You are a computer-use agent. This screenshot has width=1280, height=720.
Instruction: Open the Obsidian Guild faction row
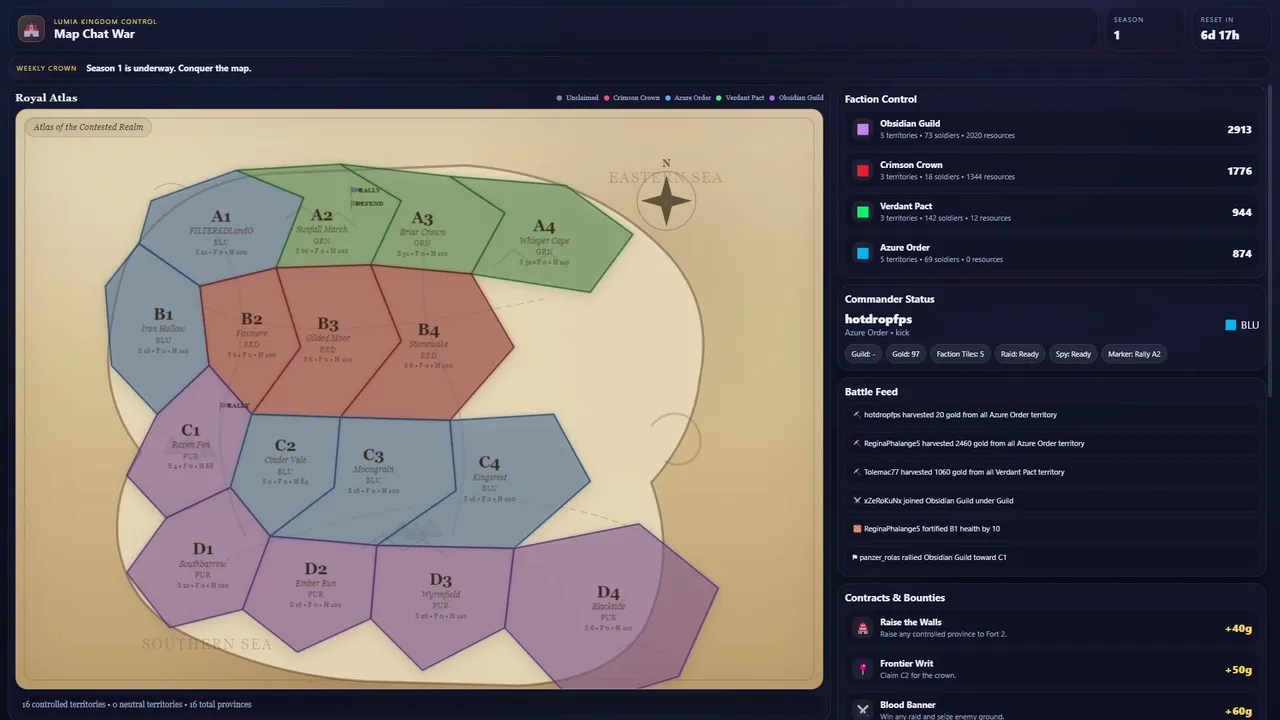pos(1054,129)
